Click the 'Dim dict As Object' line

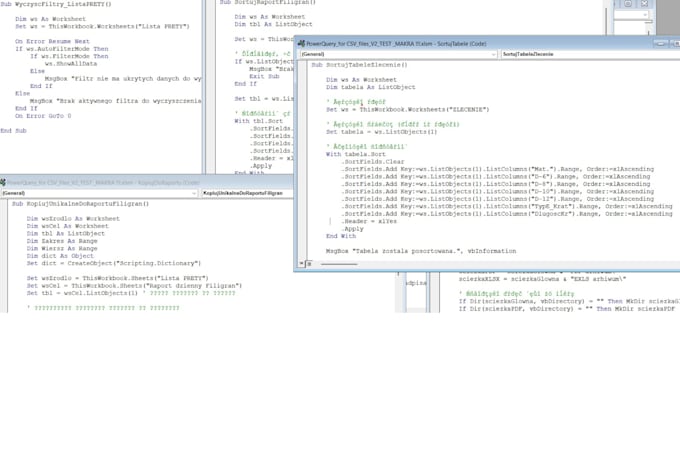click(x=60, y=256)
